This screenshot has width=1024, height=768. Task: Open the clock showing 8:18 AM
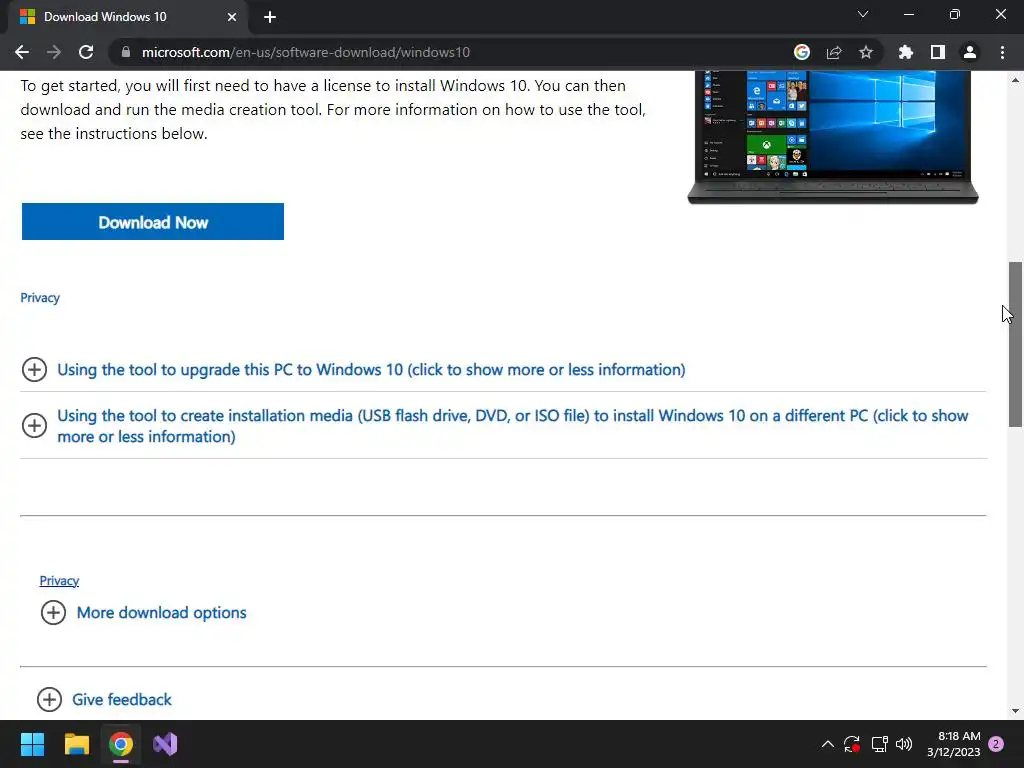[x=953, y=744]
